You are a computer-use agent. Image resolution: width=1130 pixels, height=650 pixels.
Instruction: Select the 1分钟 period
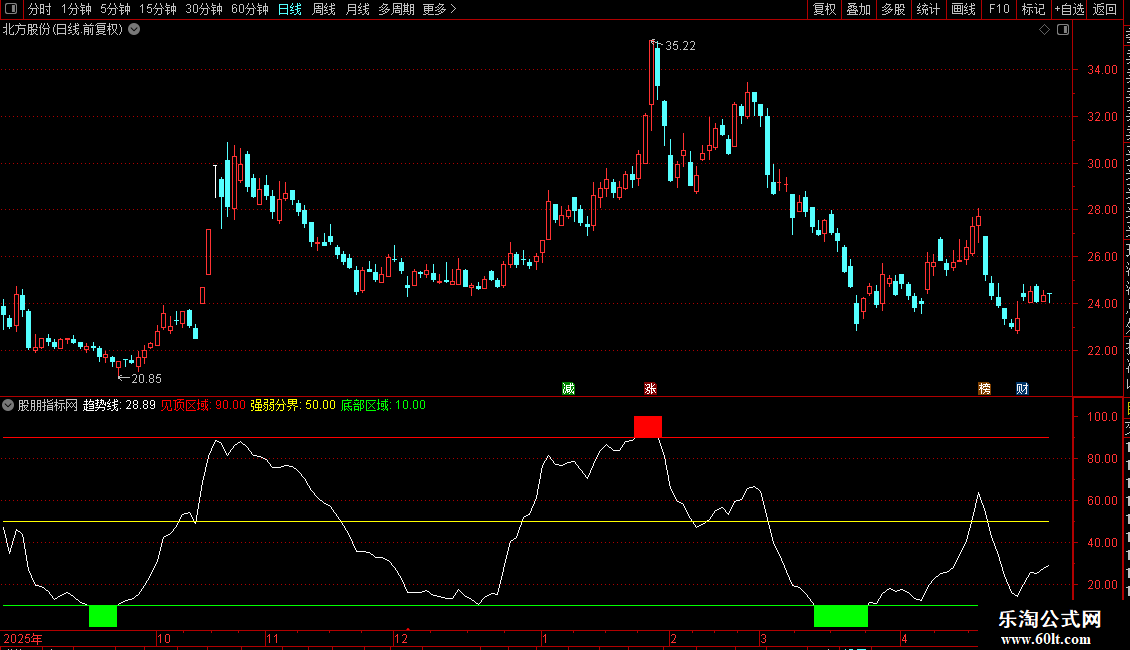(76, 9)
